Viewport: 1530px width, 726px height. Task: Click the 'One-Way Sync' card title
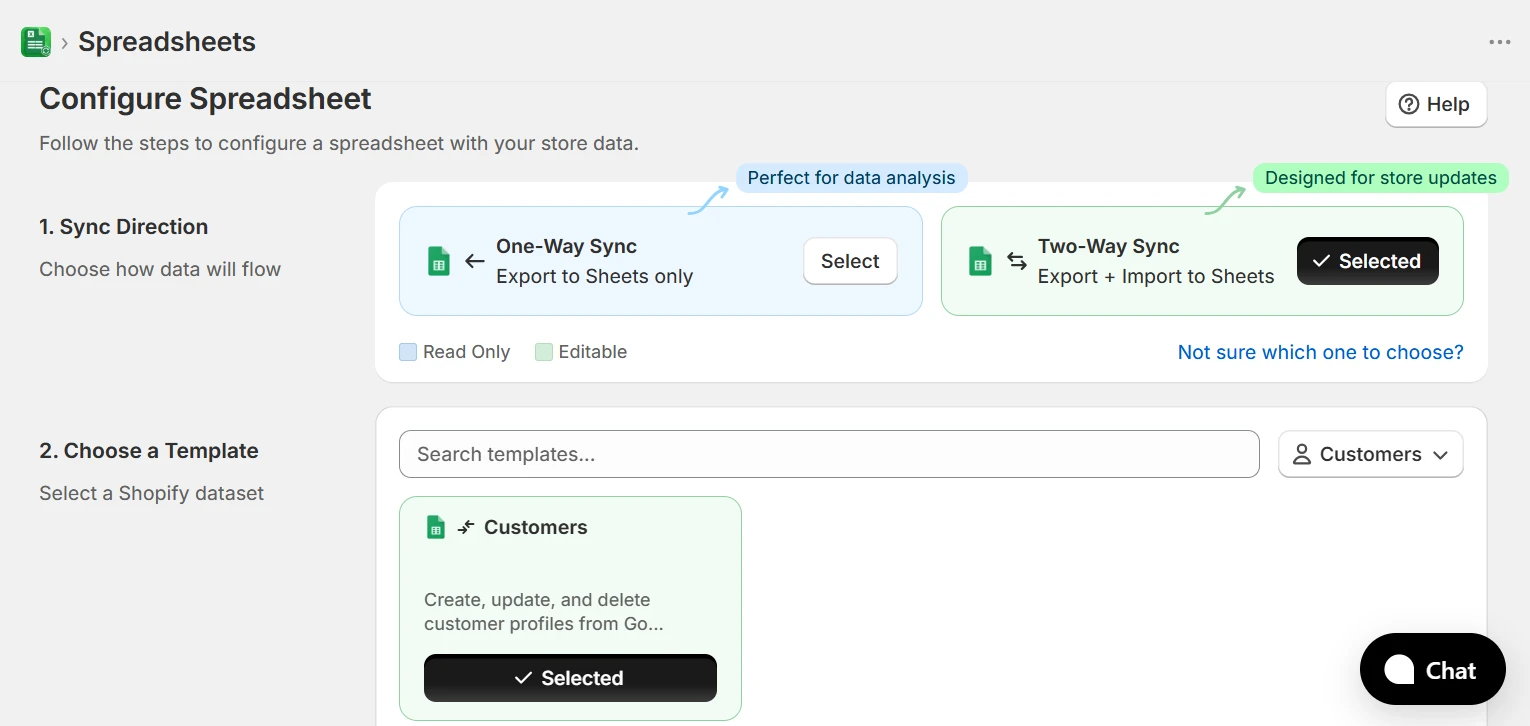pyautogui.click(x=566, y=246)
